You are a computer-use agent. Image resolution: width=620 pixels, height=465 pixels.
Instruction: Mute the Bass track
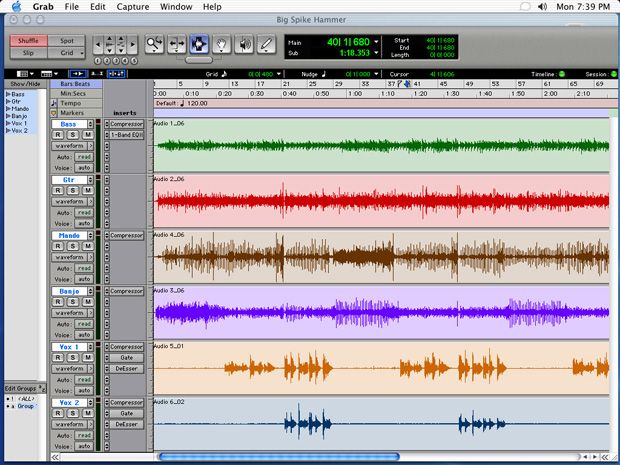pyautogui.click(x=87, y=135)
